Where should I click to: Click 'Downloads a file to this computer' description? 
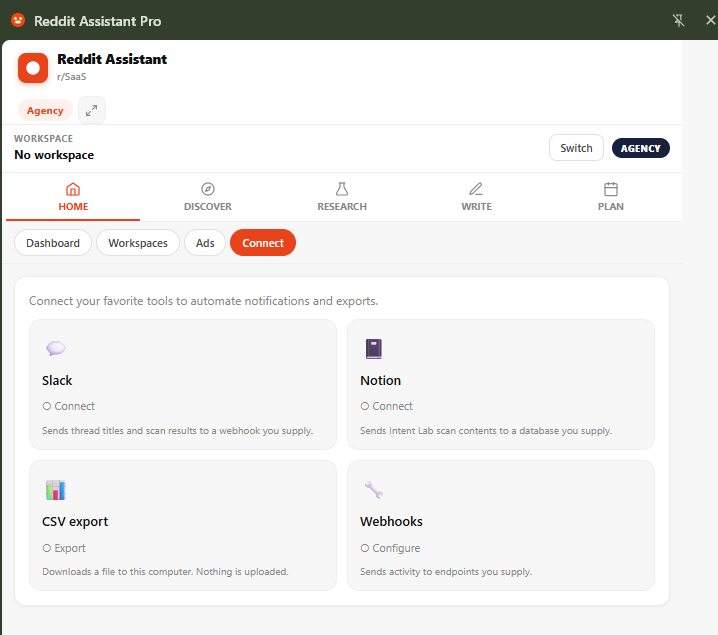pyautogui.click(x=165, y=572)
